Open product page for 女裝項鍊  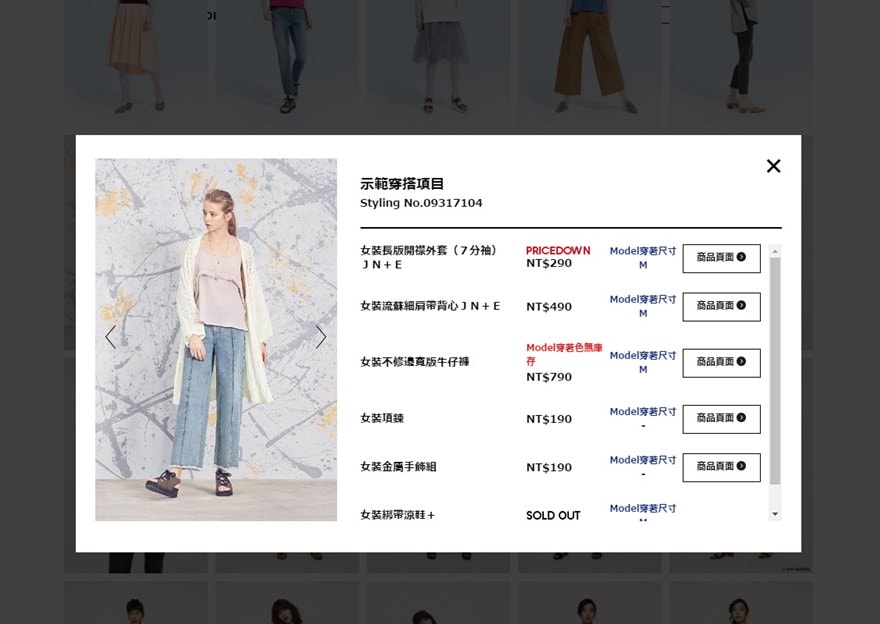tap(721, 419)
